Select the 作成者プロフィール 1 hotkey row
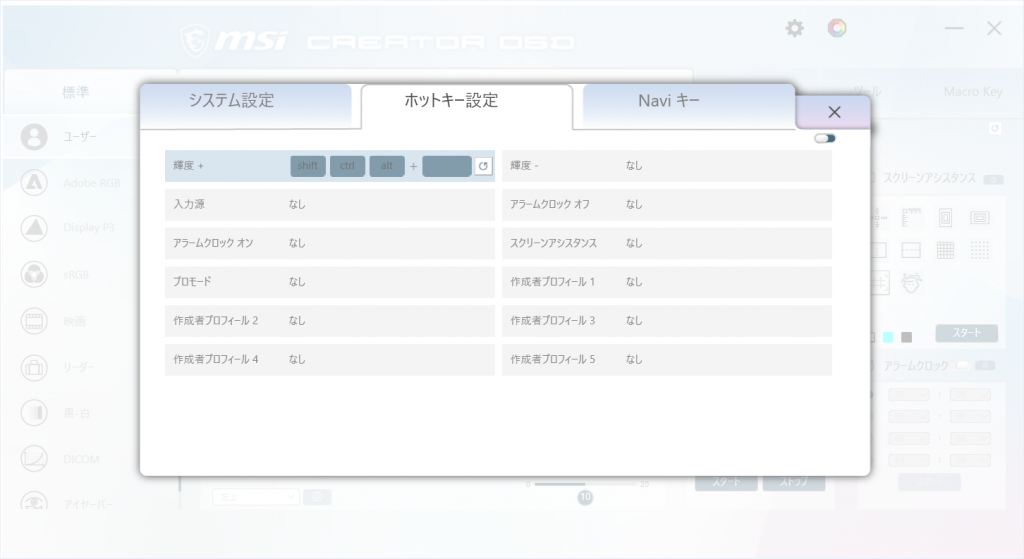 (x=667, y=282)
